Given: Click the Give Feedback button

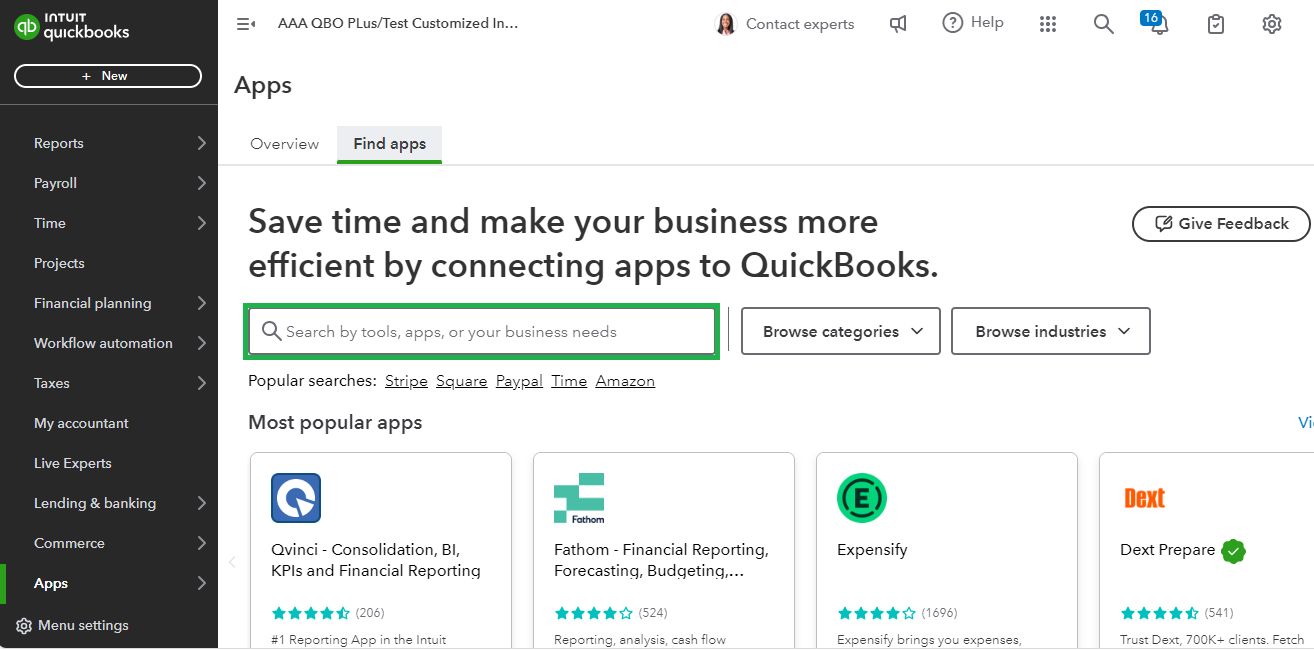Looking at the screenshot, I should [x=1220, y=224].
